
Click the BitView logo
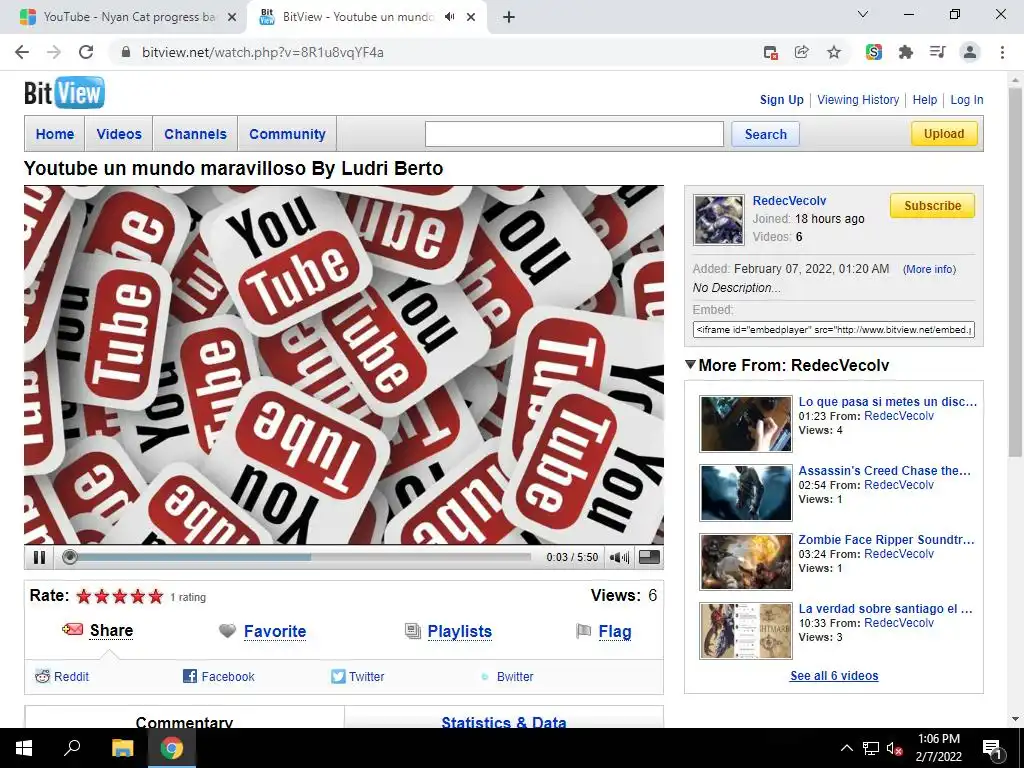click(x=64, y=93)
